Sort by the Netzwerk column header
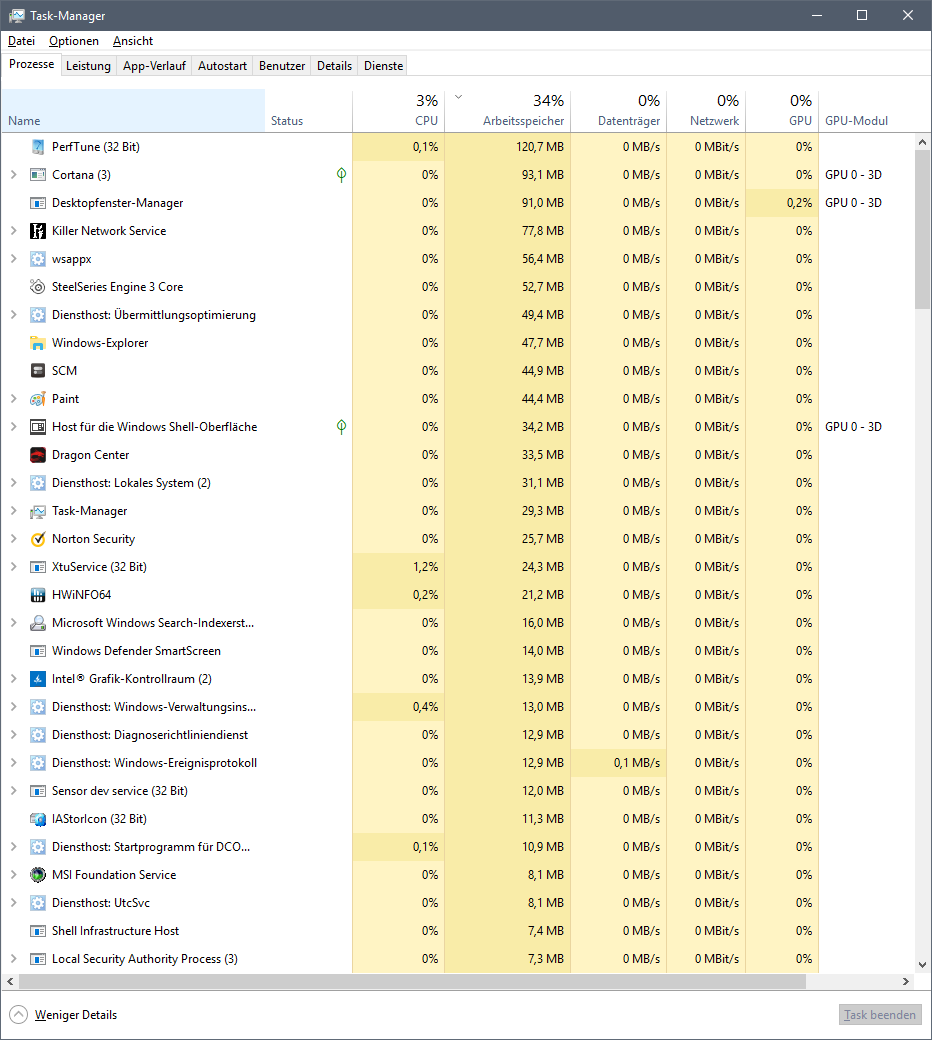Viewport: 932px width, 1040px height. pos(706,111)
